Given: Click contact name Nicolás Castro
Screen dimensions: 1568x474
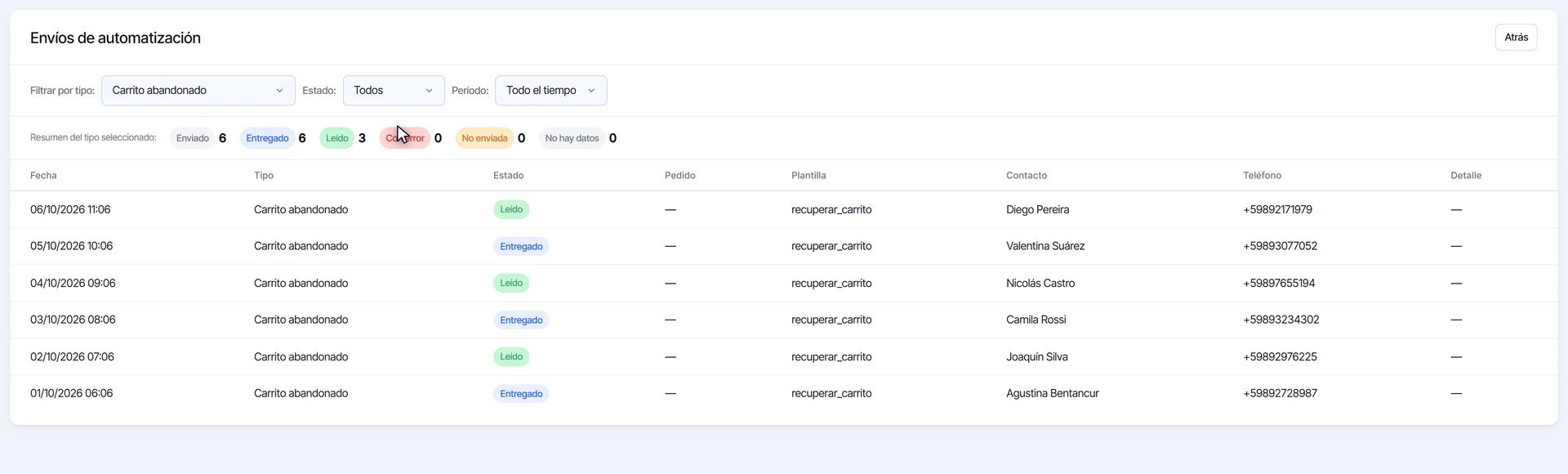Looking at the screenshot, I should click(x=1040, y=284).
